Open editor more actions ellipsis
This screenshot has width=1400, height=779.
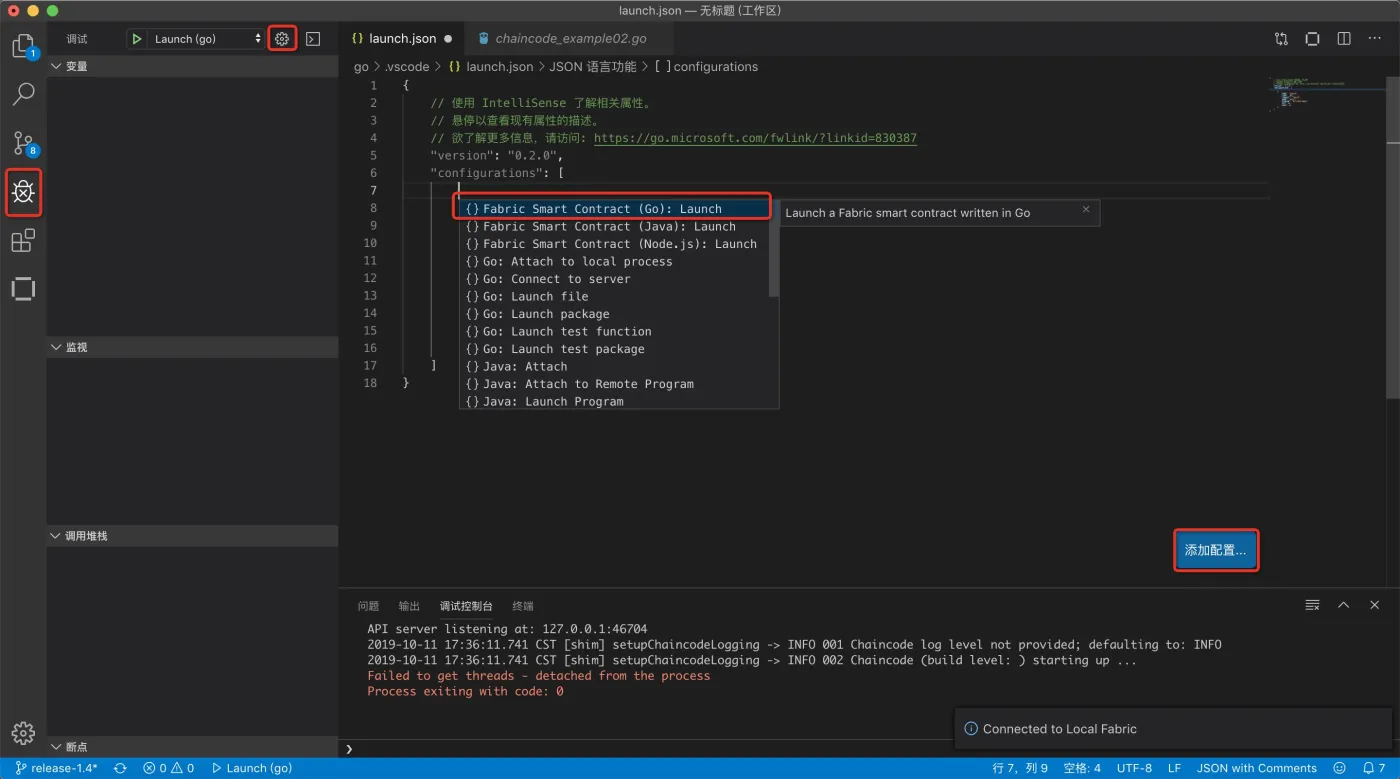click(x=1375, y=39)
